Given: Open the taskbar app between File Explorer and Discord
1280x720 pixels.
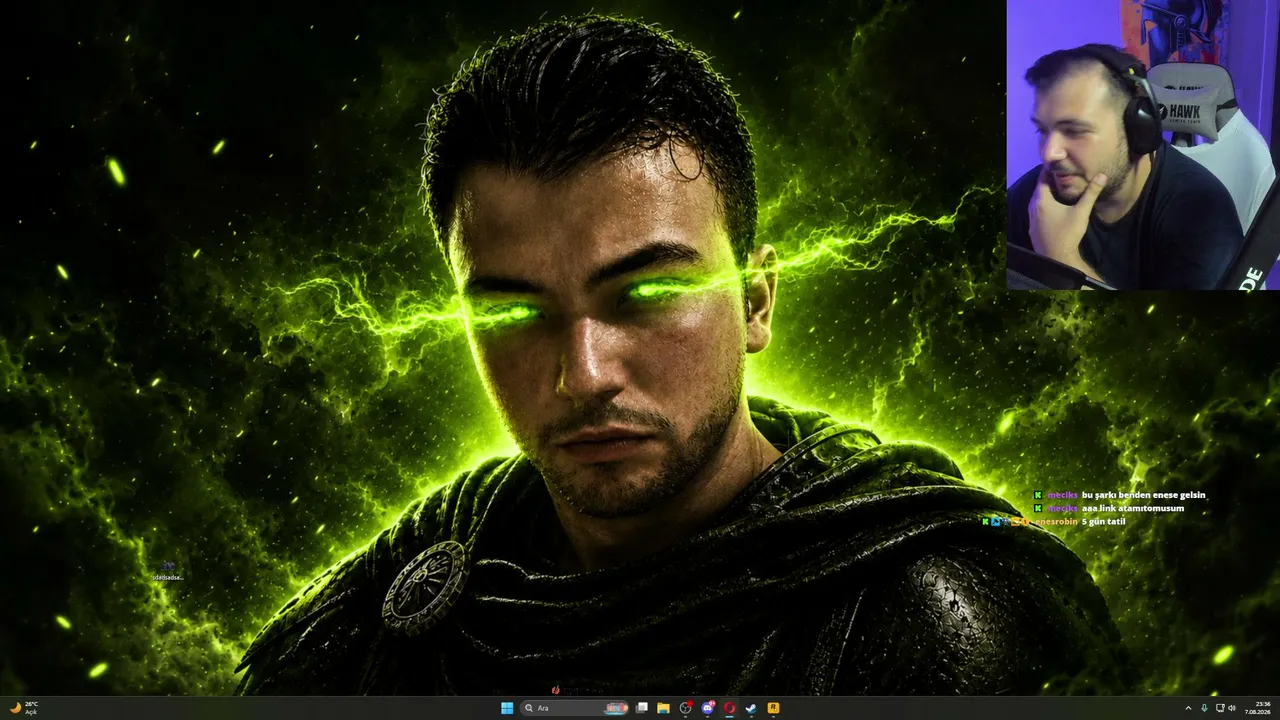Looking at the screenshot, I should tap(686, 708).
